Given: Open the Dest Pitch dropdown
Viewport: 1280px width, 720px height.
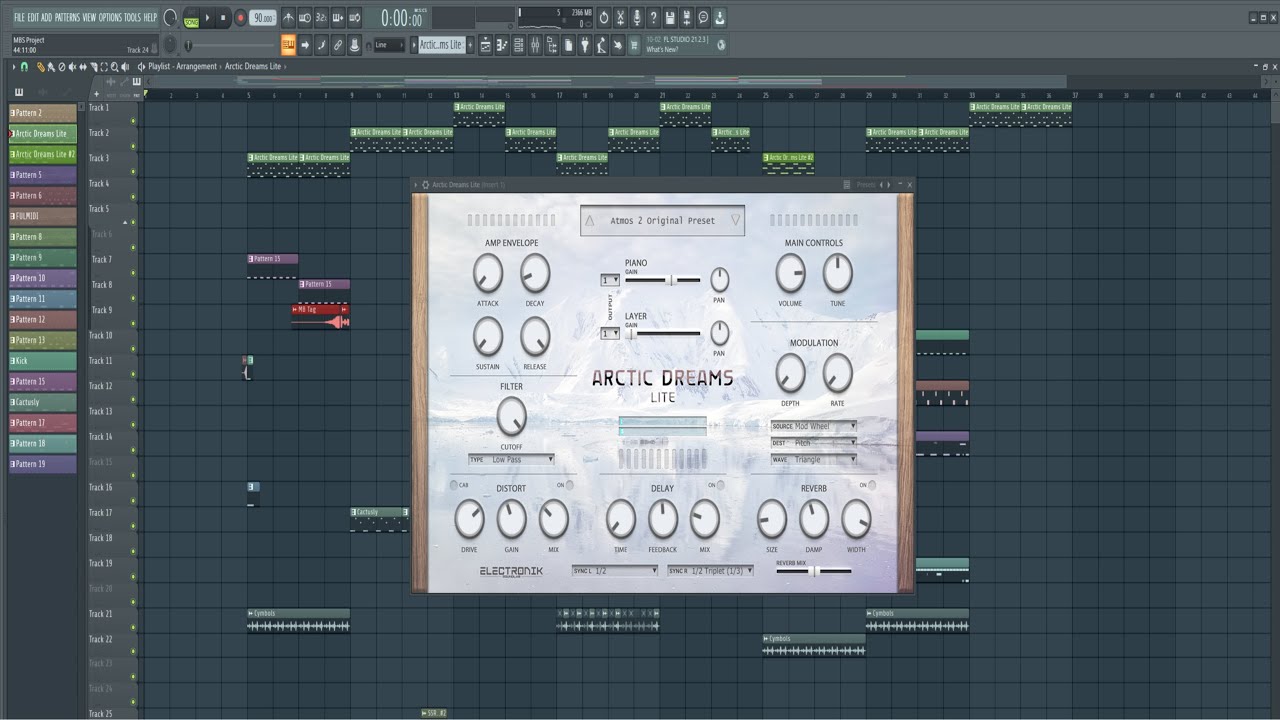Looking at the screenshot, I should coord(814,443).
